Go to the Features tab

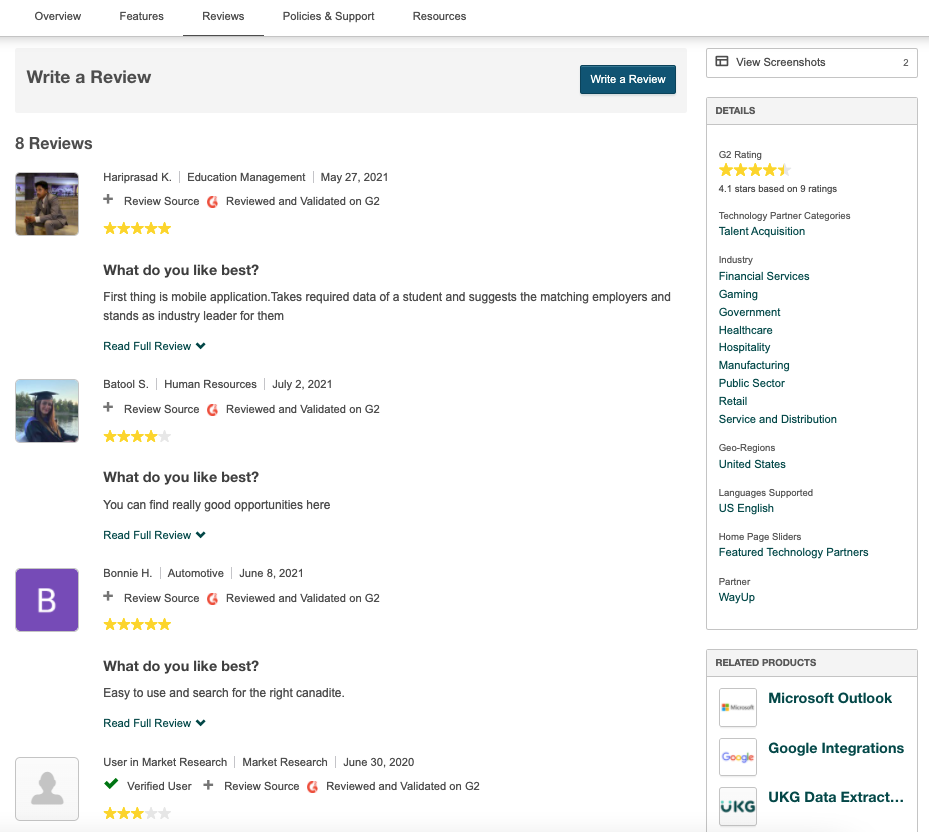pyautogui.click(x=141, y=16)
